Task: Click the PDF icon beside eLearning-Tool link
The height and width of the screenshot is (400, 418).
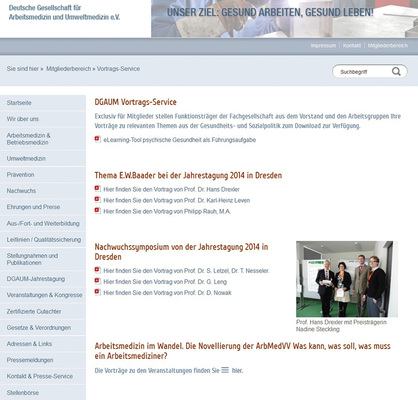Action: [x=97, y=139]
